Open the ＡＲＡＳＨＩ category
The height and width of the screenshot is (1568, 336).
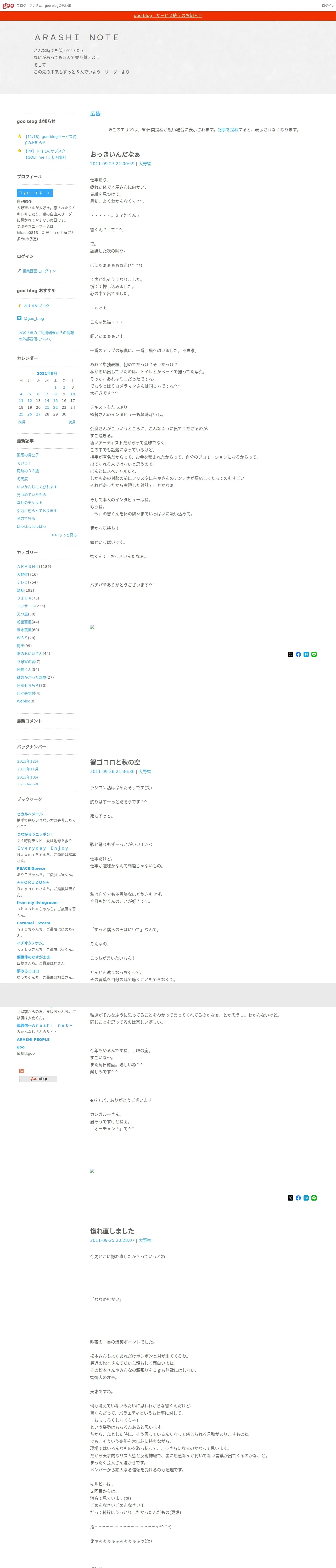pos(28,566)
